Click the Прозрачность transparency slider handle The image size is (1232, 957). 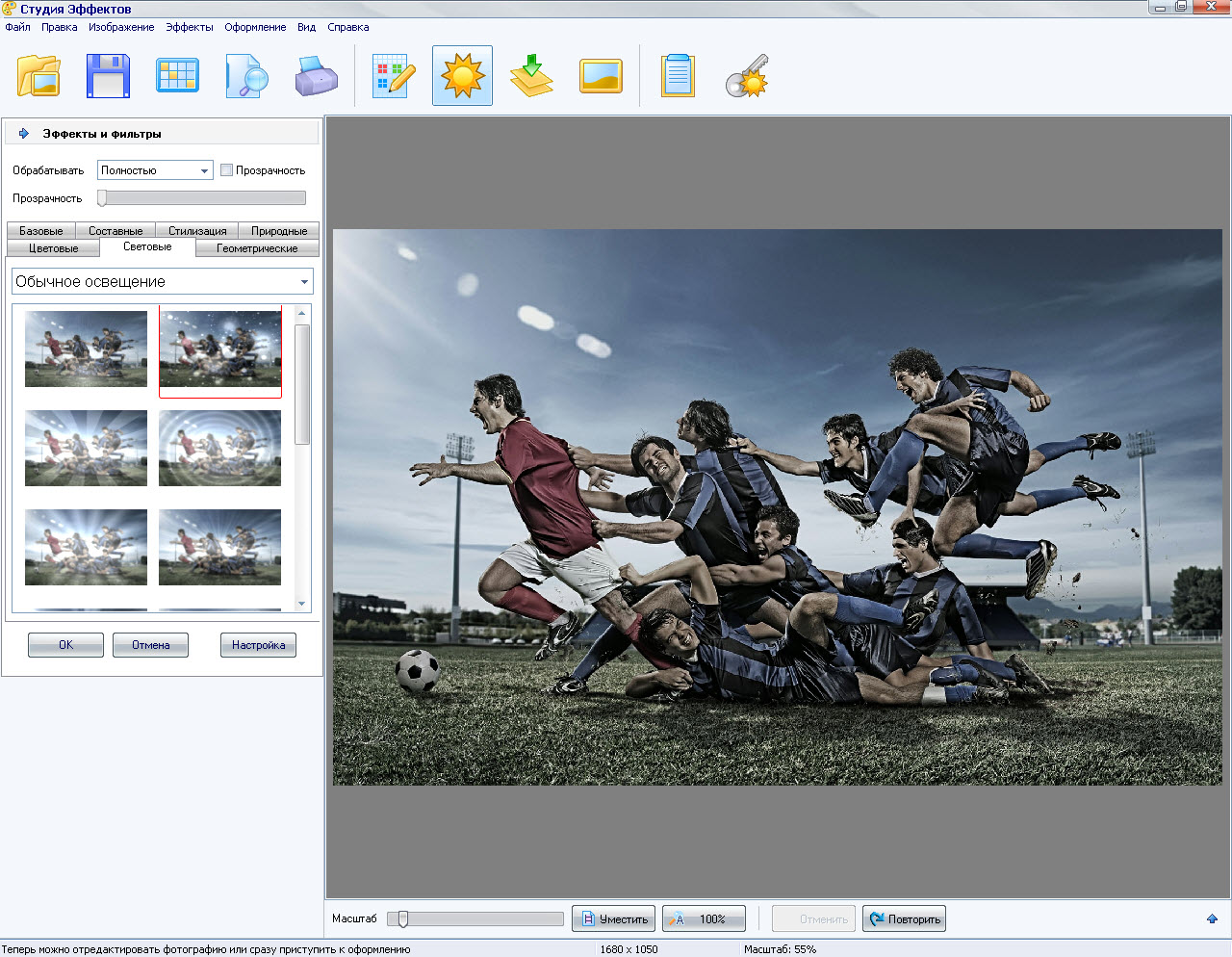click(x=102, y=197)
